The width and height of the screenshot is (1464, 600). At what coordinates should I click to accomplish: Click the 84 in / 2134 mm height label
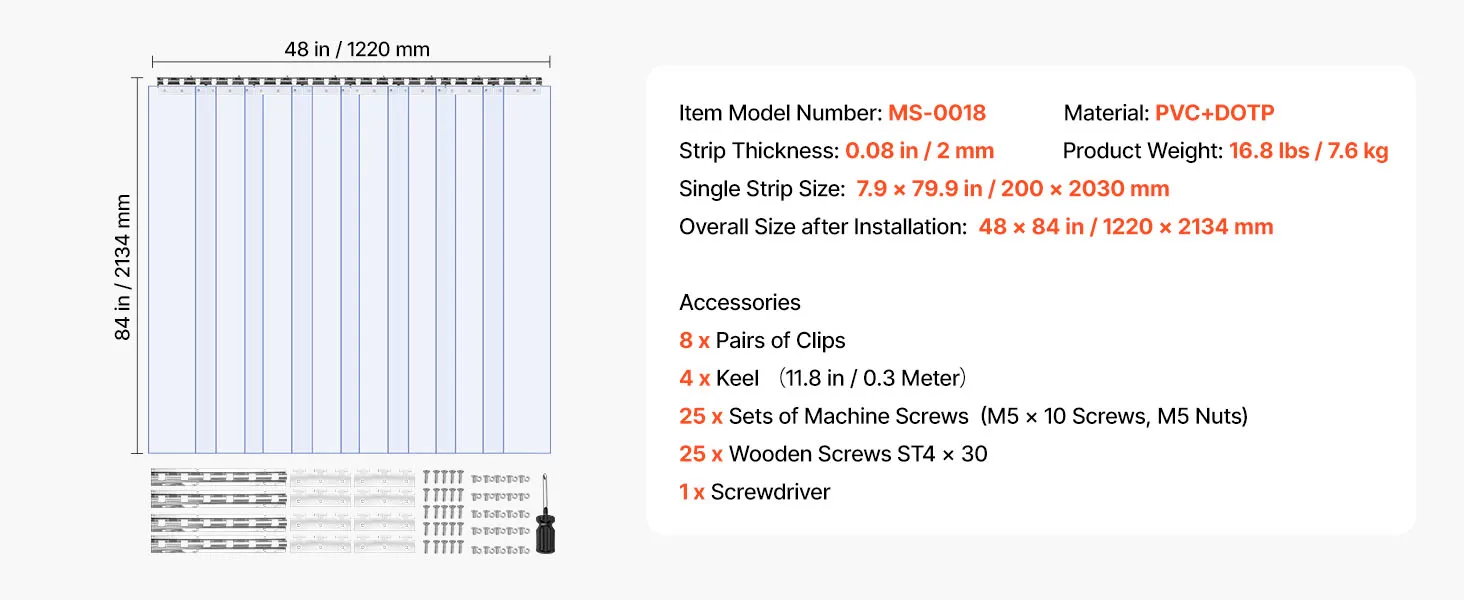pyautogui.click(x=123, y=267)
